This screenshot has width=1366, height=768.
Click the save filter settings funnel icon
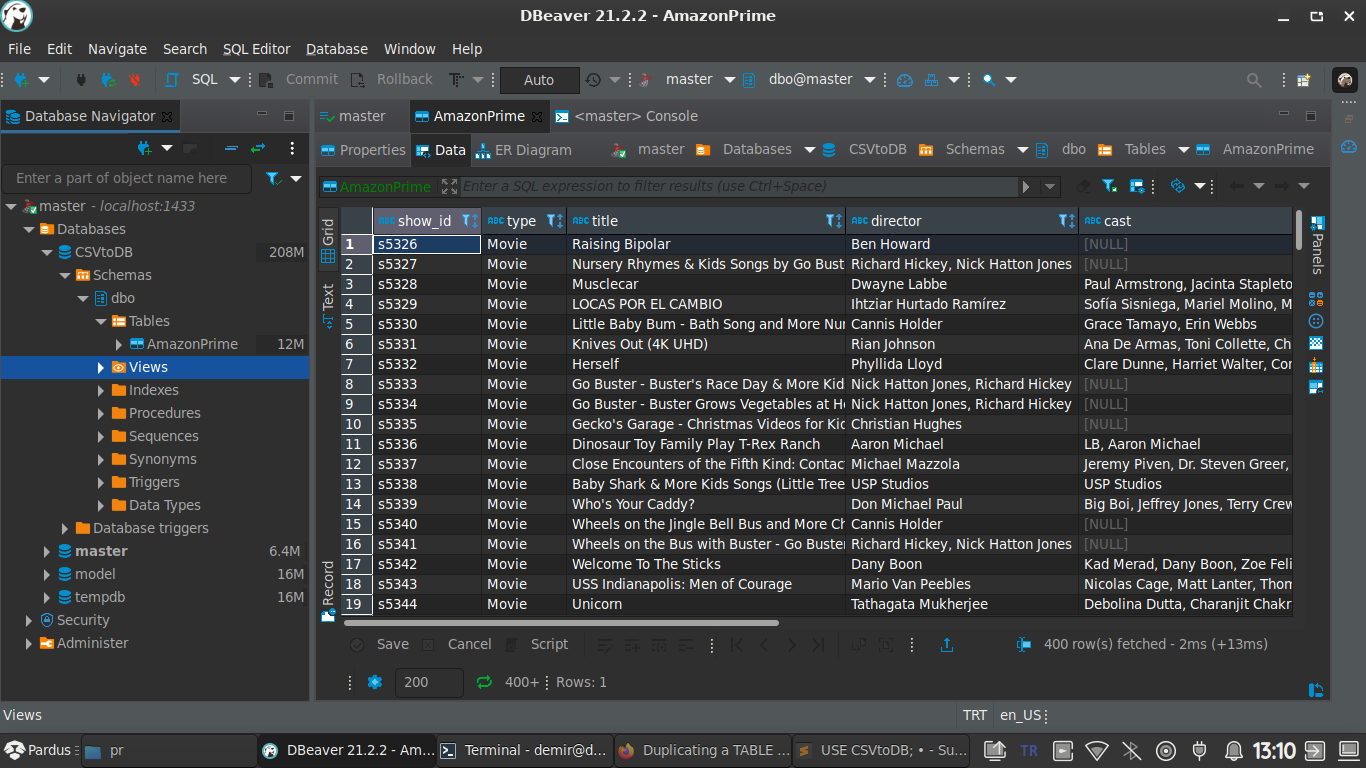(x=1109, y=186)
